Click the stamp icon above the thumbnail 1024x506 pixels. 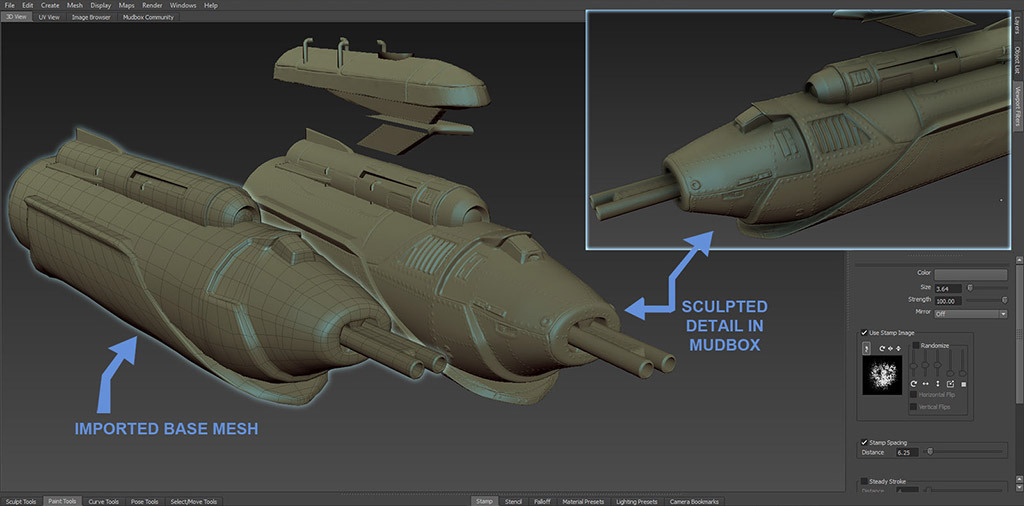point(867,348)
